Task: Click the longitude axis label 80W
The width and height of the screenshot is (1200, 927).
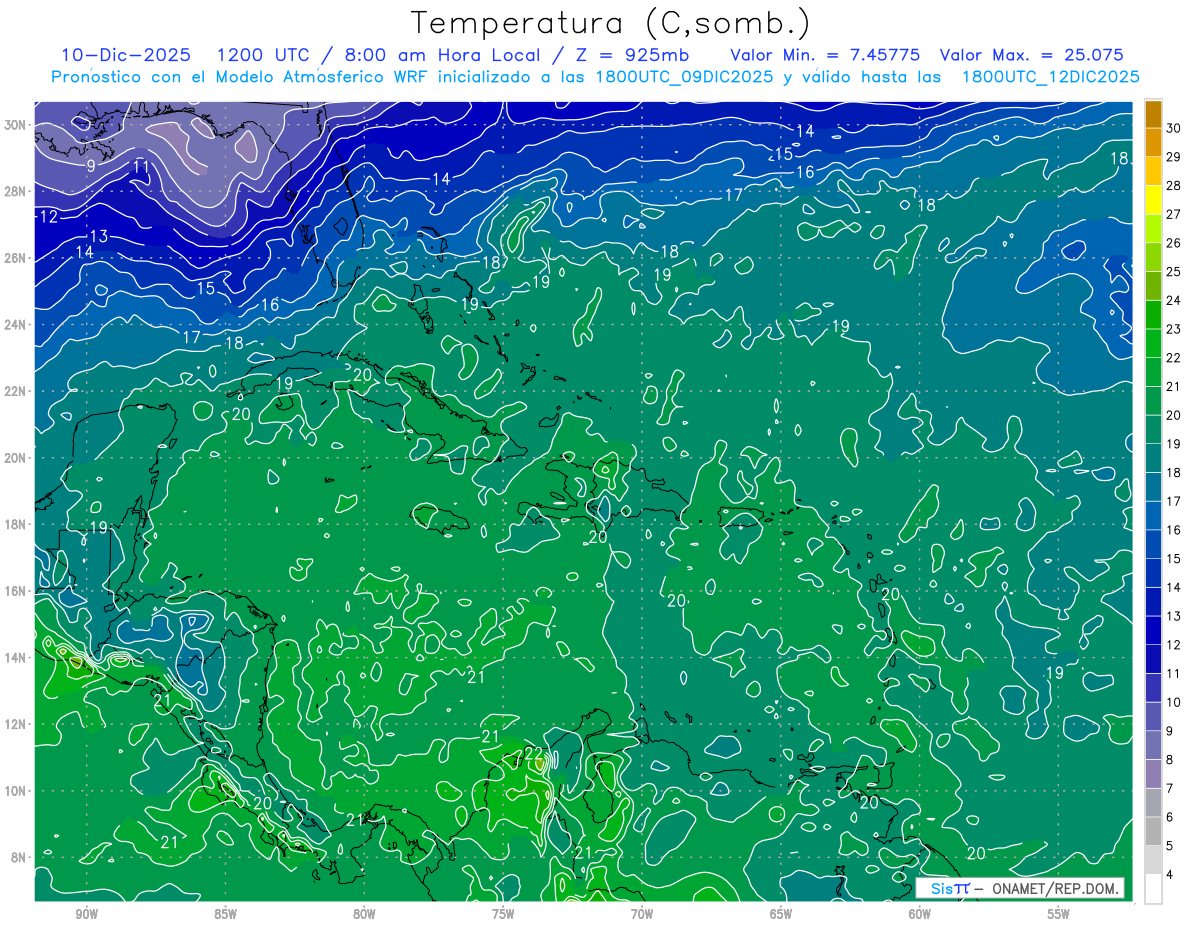Action: [364, 914]
